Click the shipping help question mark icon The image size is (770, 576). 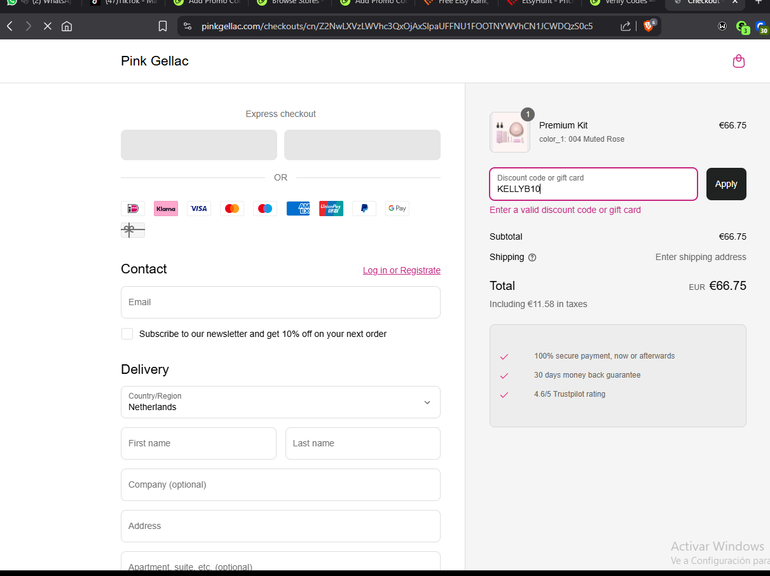(532, 257)
